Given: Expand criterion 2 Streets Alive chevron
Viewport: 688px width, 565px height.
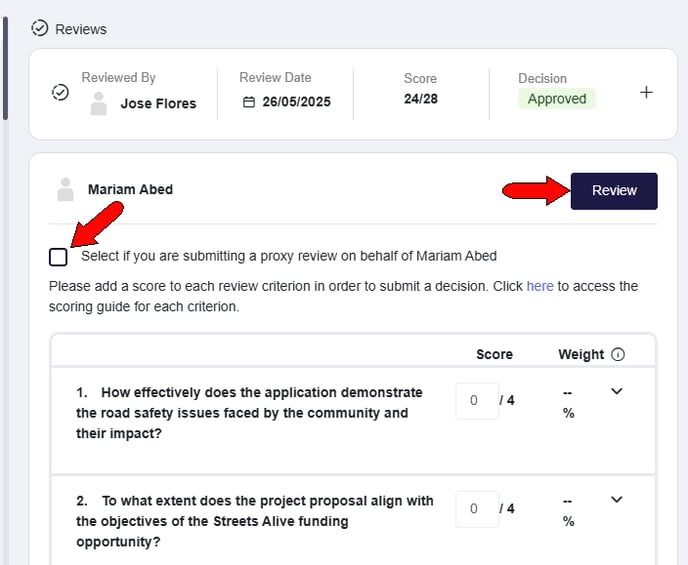Looking at the screenshot, I should (x=616, y=499).
